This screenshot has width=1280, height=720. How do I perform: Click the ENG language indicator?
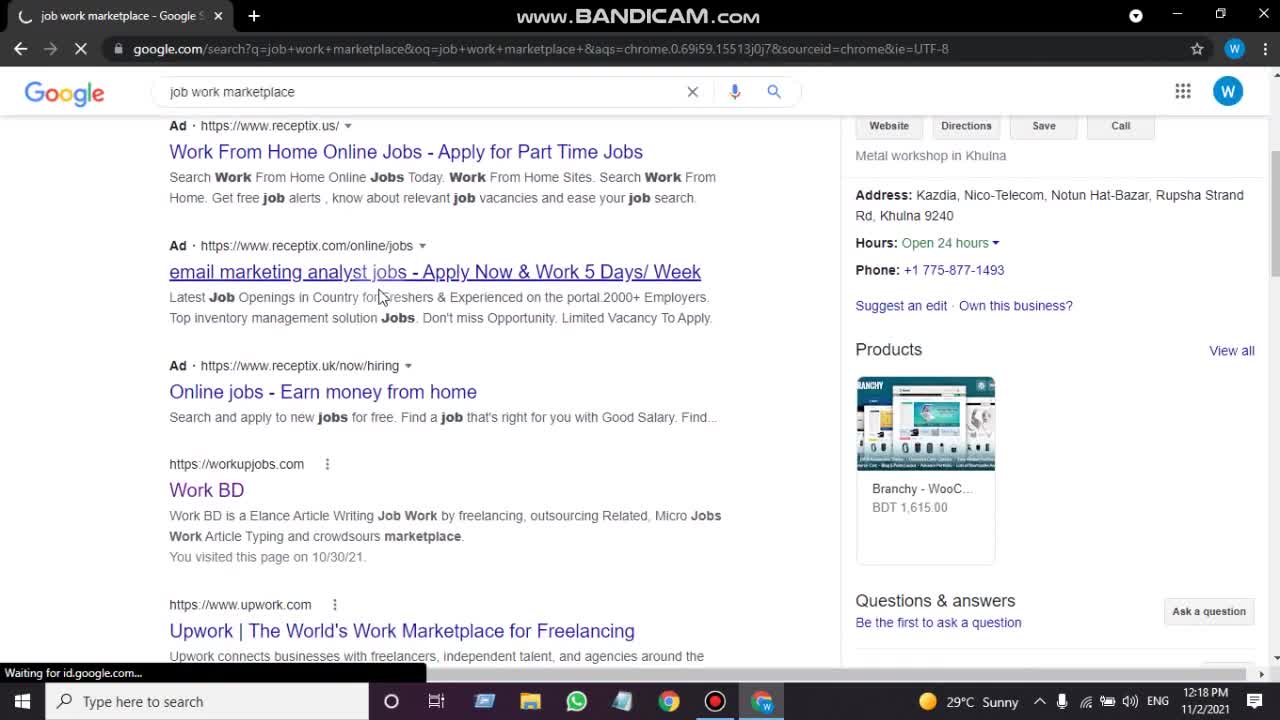click(x=1158, y=701)
